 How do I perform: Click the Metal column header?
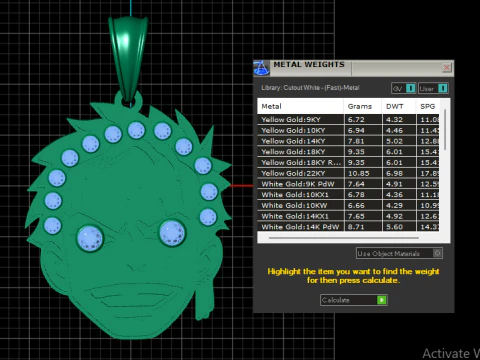click(300, 106)
